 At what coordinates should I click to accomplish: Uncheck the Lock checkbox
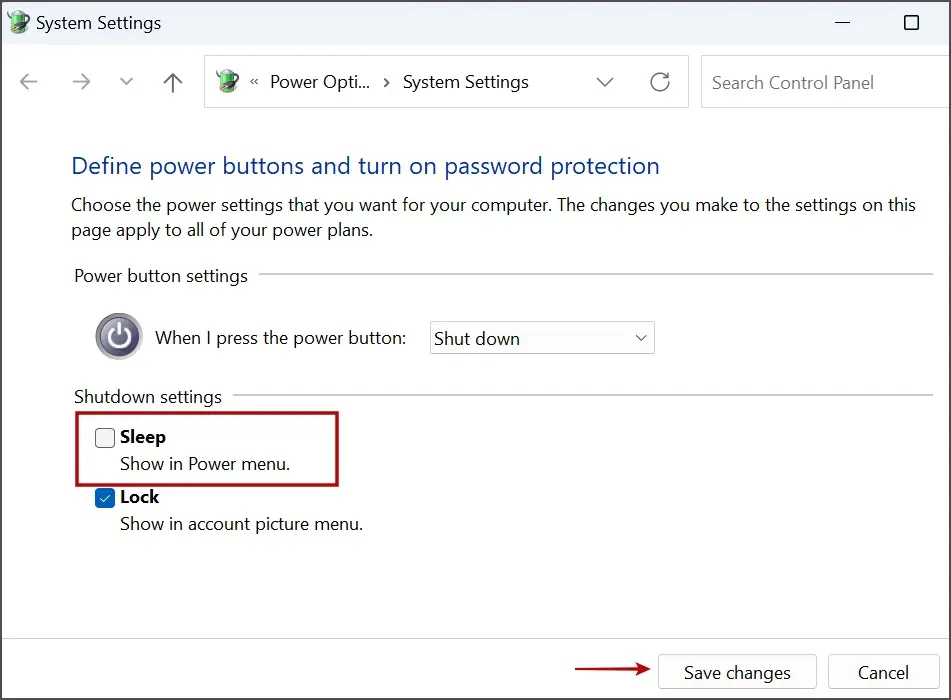105,497
